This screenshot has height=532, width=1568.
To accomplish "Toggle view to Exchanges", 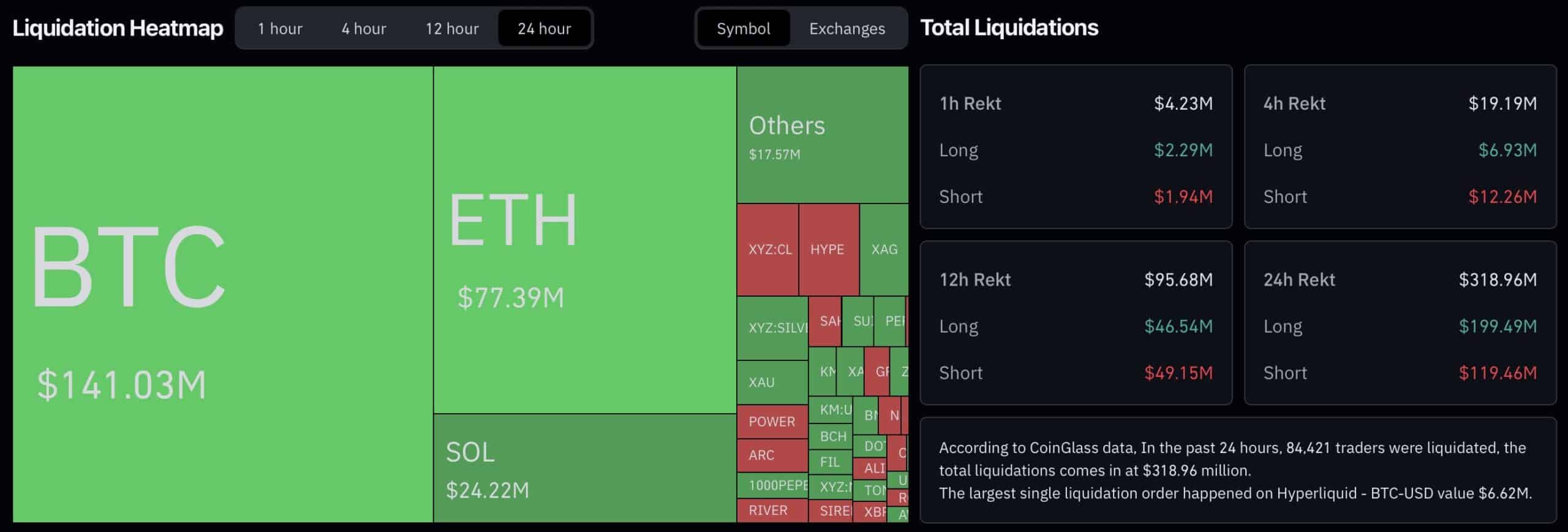I will pyautogui.click(x=846, y=29).
